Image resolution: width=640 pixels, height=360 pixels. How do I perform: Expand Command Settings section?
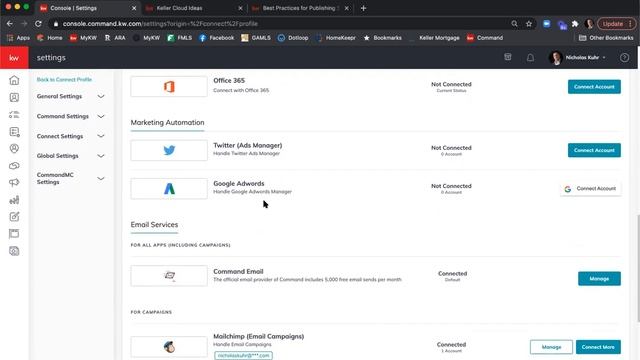pos(70,116)
